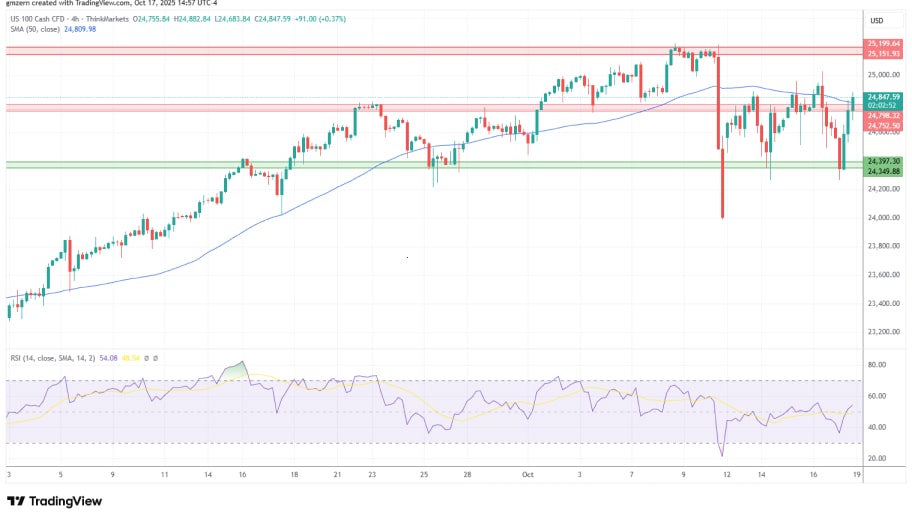The height and width of the screenshot is (513, 912).
Task: Click the SMA value 24,809.98 in legend
Action: (x=80, y=29)
